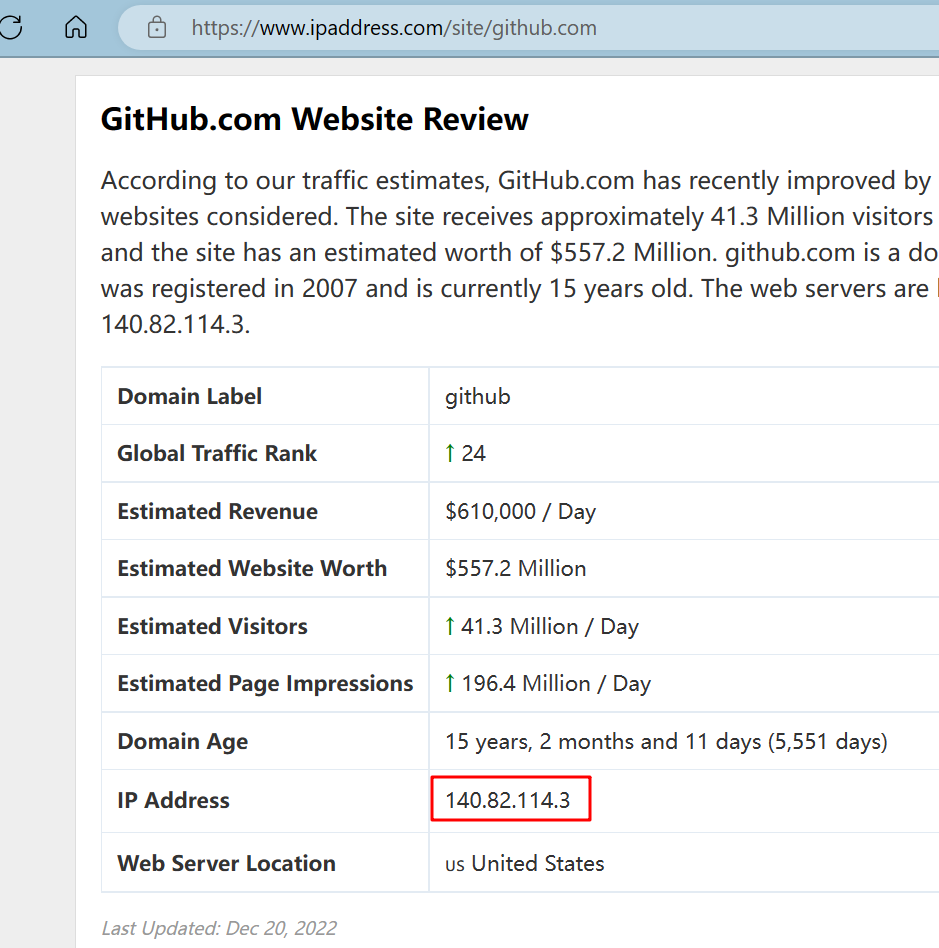Select 'United States' server location value

coord(538,863)
